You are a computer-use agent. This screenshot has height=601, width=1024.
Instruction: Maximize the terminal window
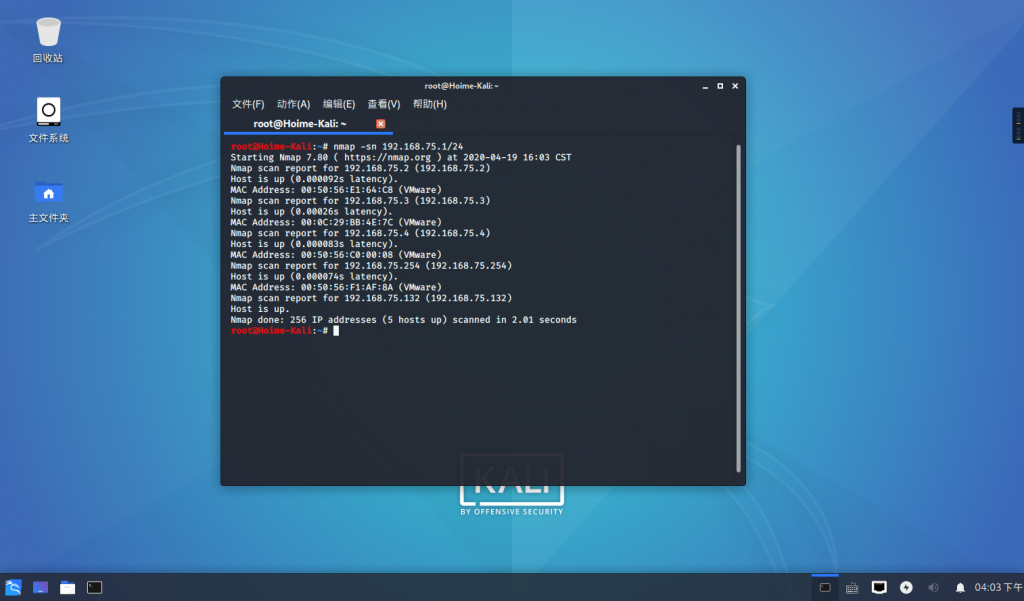coord(720,86)
